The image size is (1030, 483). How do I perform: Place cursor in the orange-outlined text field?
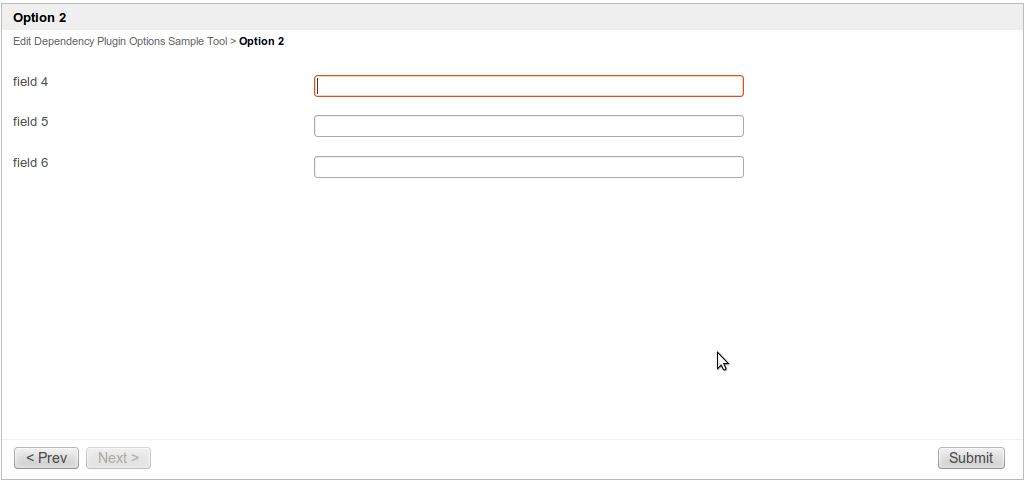click(x=528, y=86)
